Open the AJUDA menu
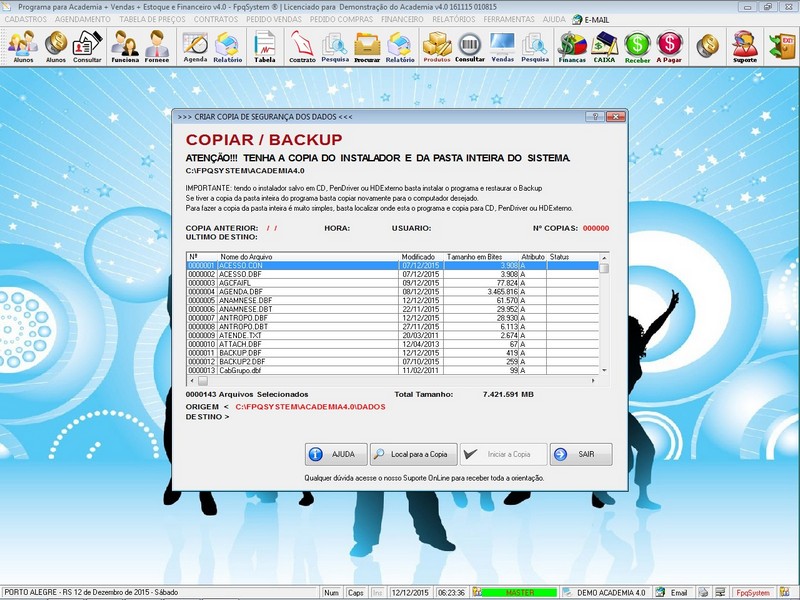 (554, 19)
